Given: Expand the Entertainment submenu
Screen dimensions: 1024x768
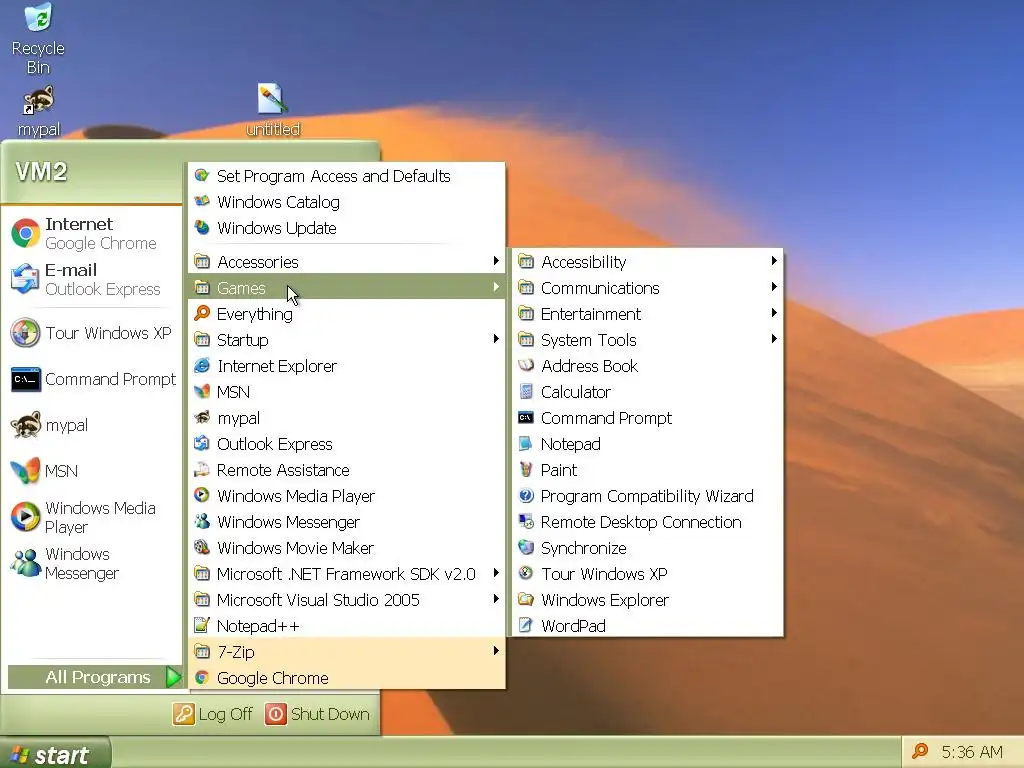Looking at the screenshot, I should click(648, 314).
